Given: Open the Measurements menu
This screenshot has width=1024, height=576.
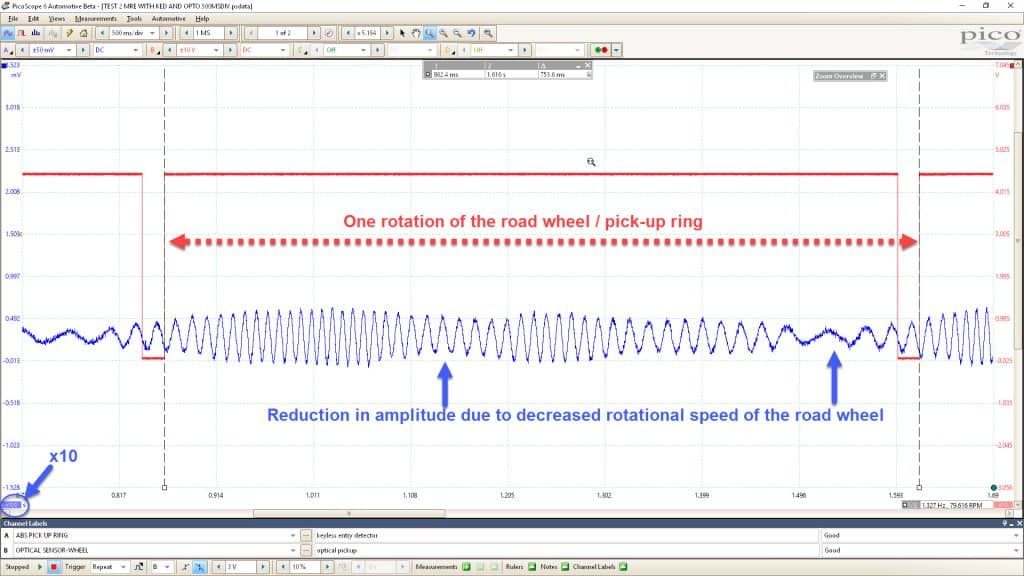Looking at the screenshot, I should [95, 19].
